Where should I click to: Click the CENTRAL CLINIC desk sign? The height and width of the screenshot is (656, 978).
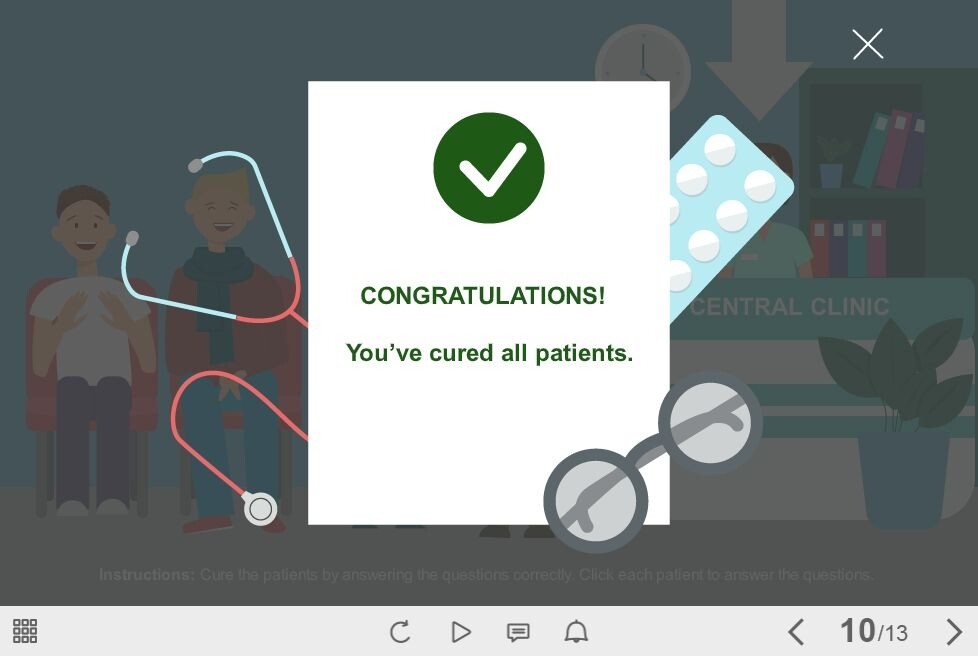(790, 307)
